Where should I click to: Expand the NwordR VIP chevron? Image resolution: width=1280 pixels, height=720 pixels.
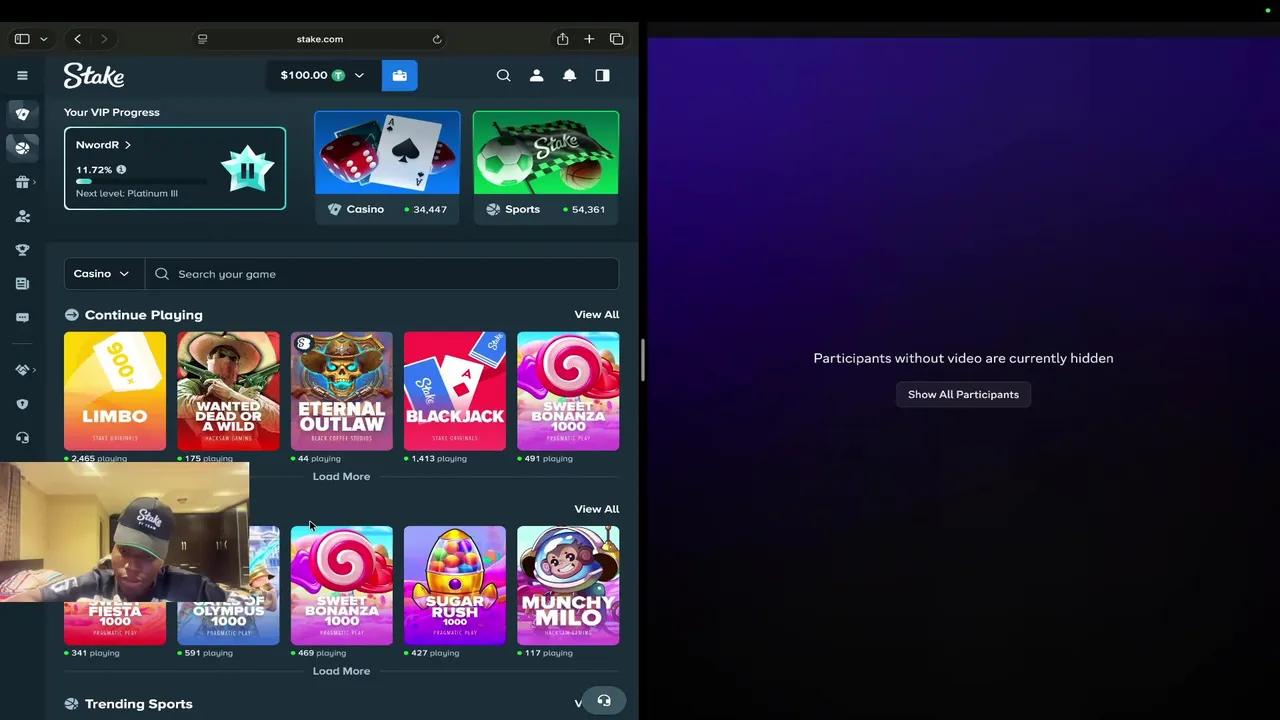(127, 145)
